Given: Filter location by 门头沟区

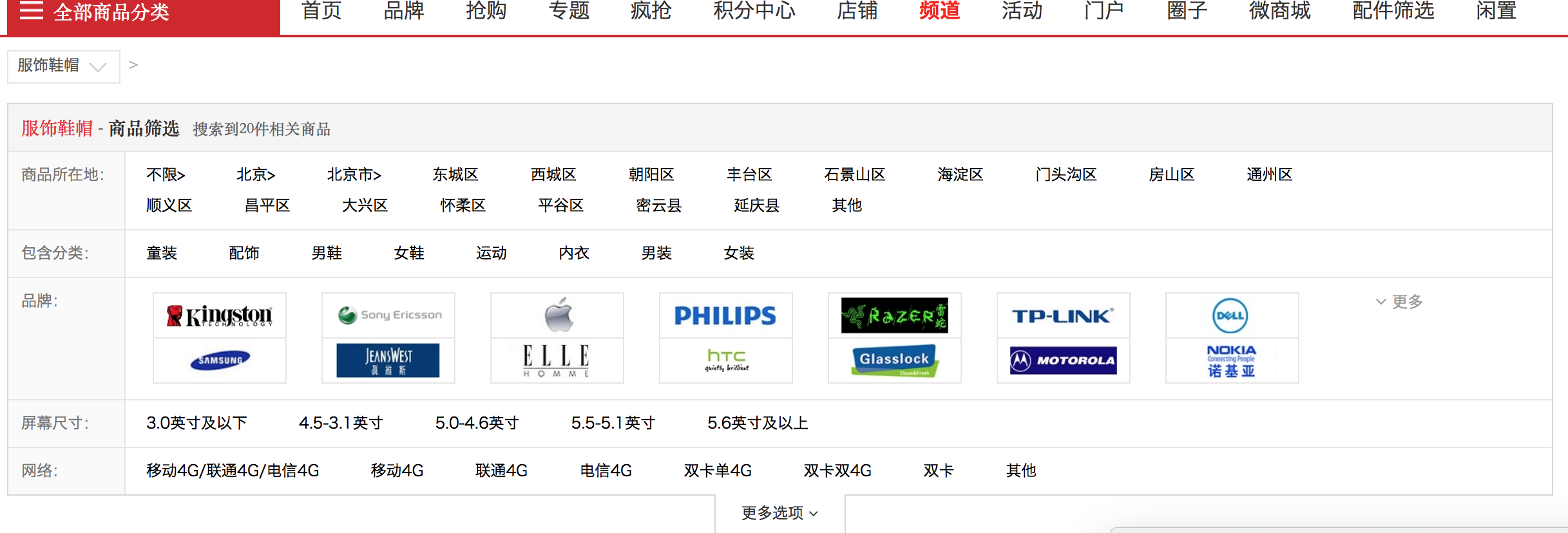Looking at the screenshot, I should pos(1066,174).
